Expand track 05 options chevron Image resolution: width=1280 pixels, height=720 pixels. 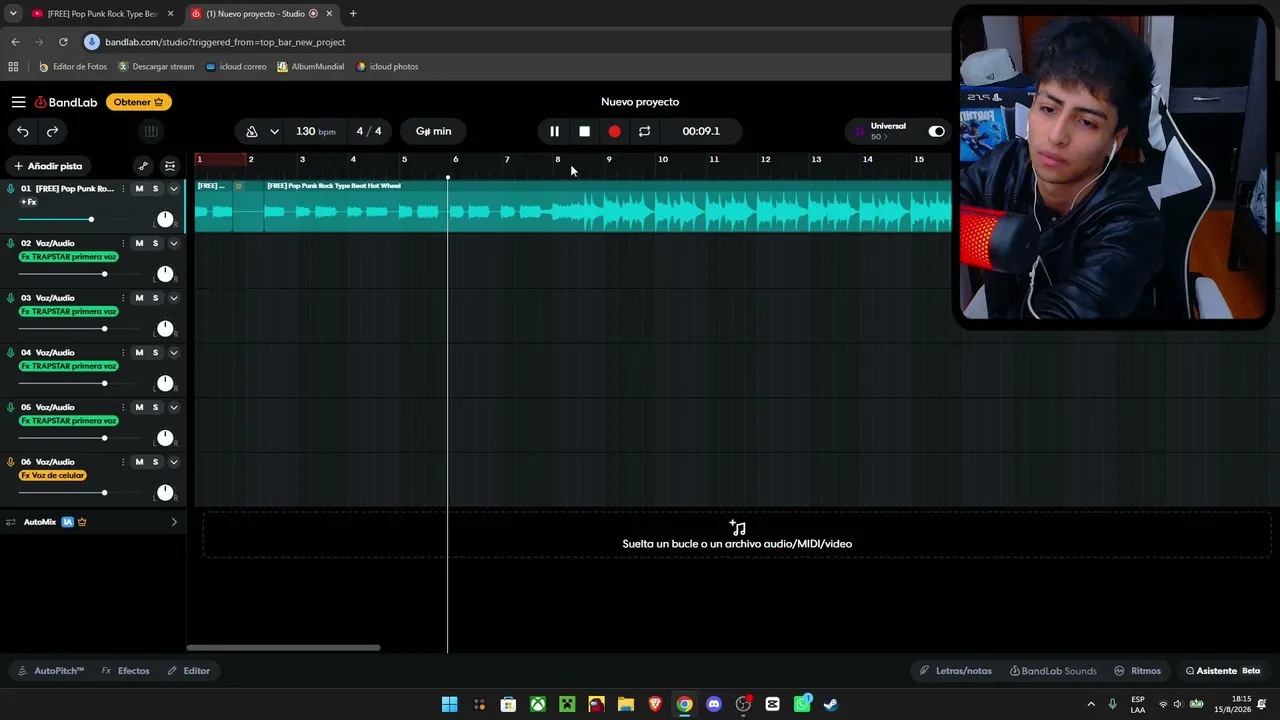click(173, 407)
